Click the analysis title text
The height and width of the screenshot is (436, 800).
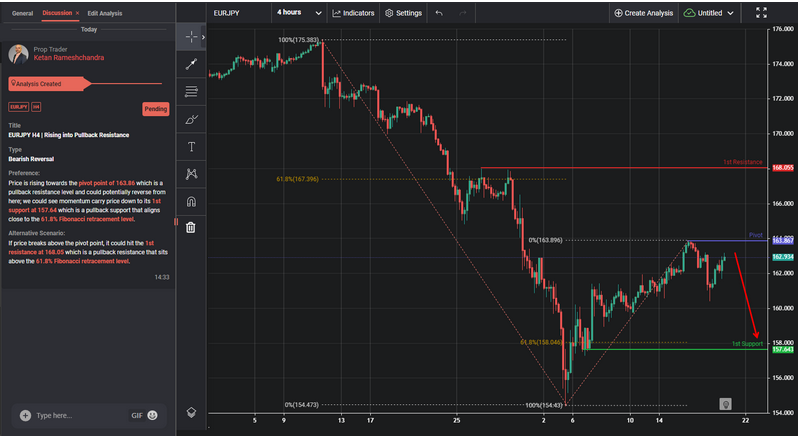click(x=68, y=135)
